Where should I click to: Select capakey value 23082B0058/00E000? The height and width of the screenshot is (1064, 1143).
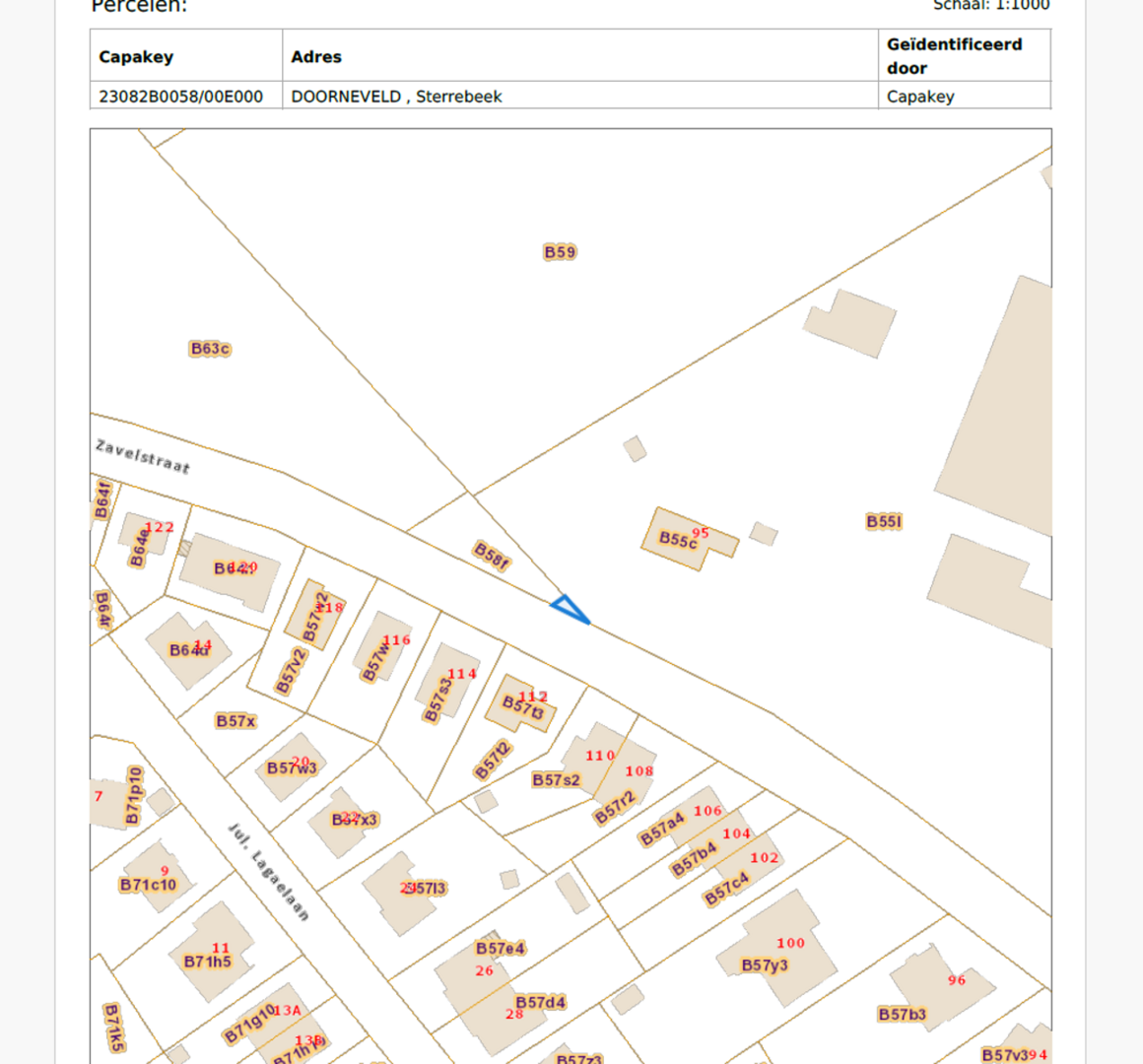(x=181, y=97)
